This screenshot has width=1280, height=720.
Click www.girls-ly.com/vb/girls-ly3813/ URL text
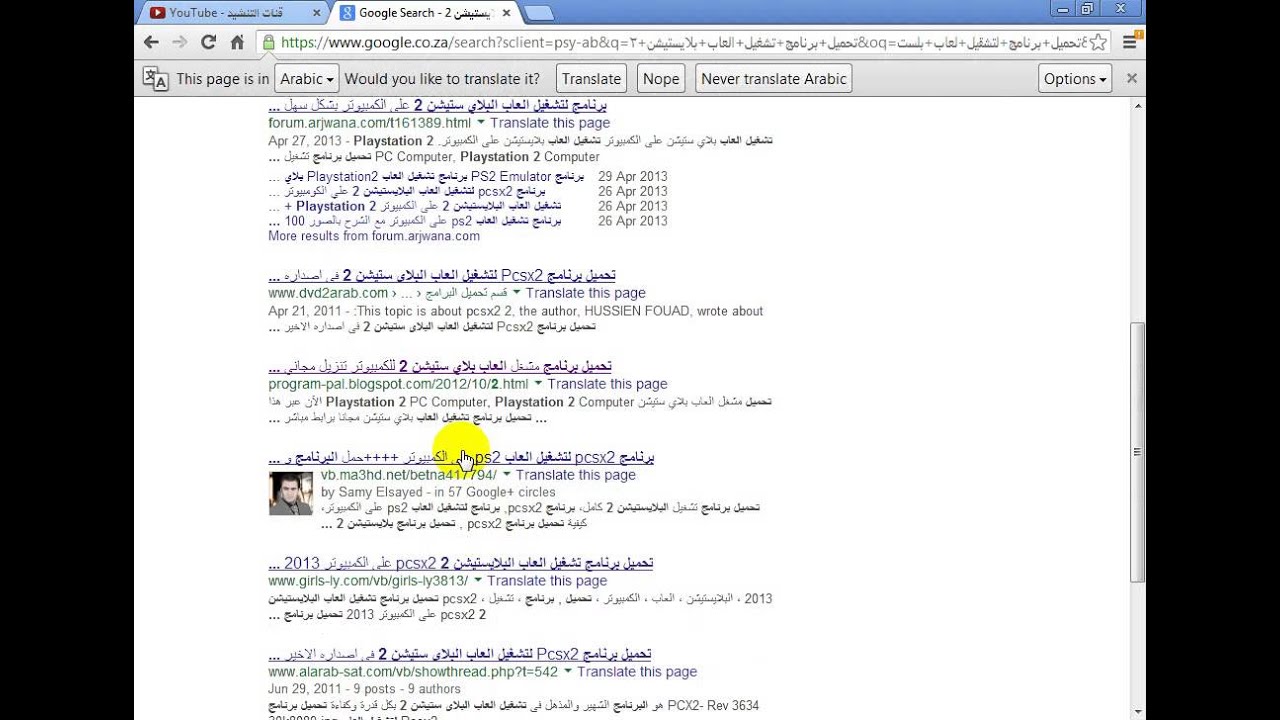pyautogui.click(x=368, y=580)
